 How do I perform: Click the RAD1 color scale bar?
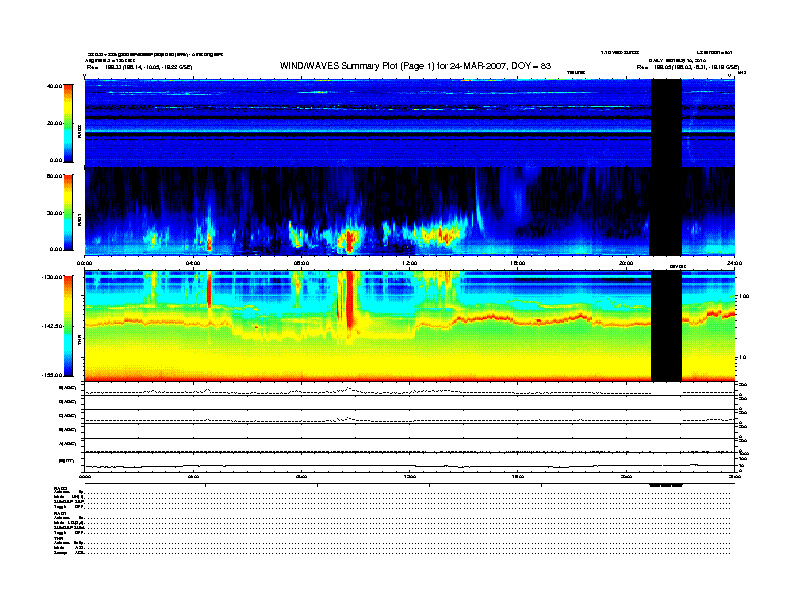[x=68, y=212]
